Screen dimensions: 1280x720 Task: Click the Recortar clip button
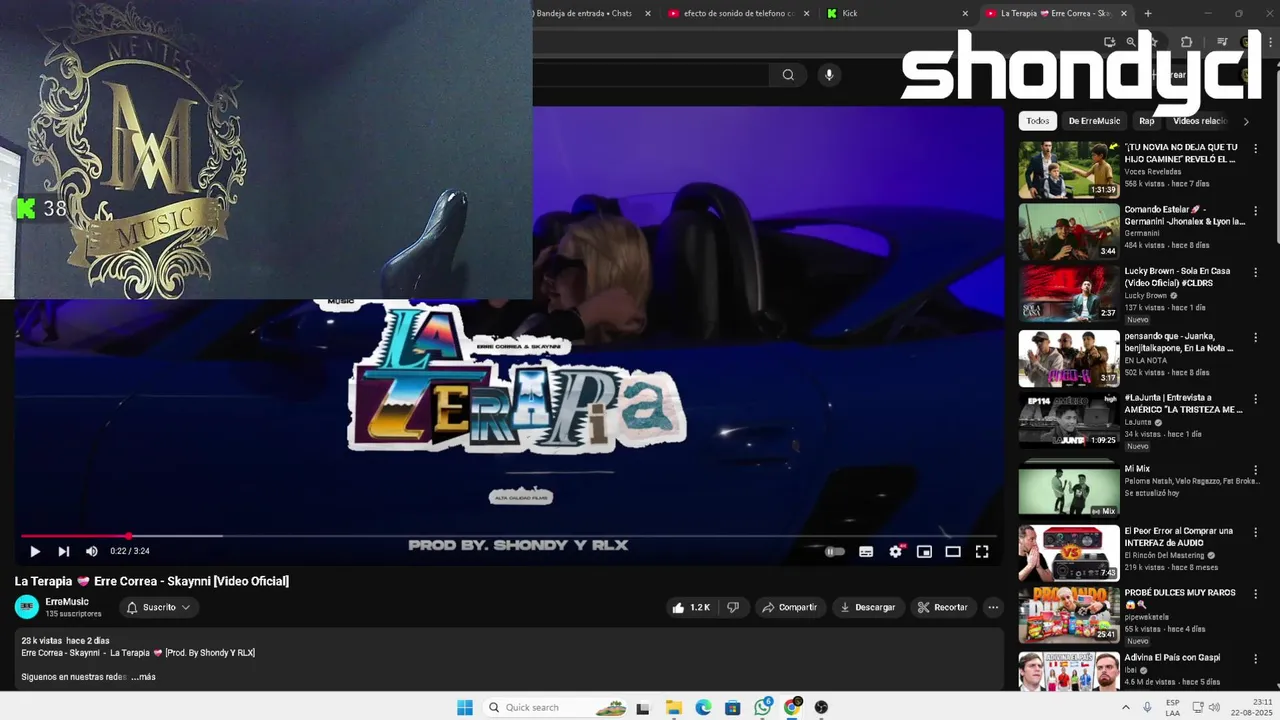point(943,607)
